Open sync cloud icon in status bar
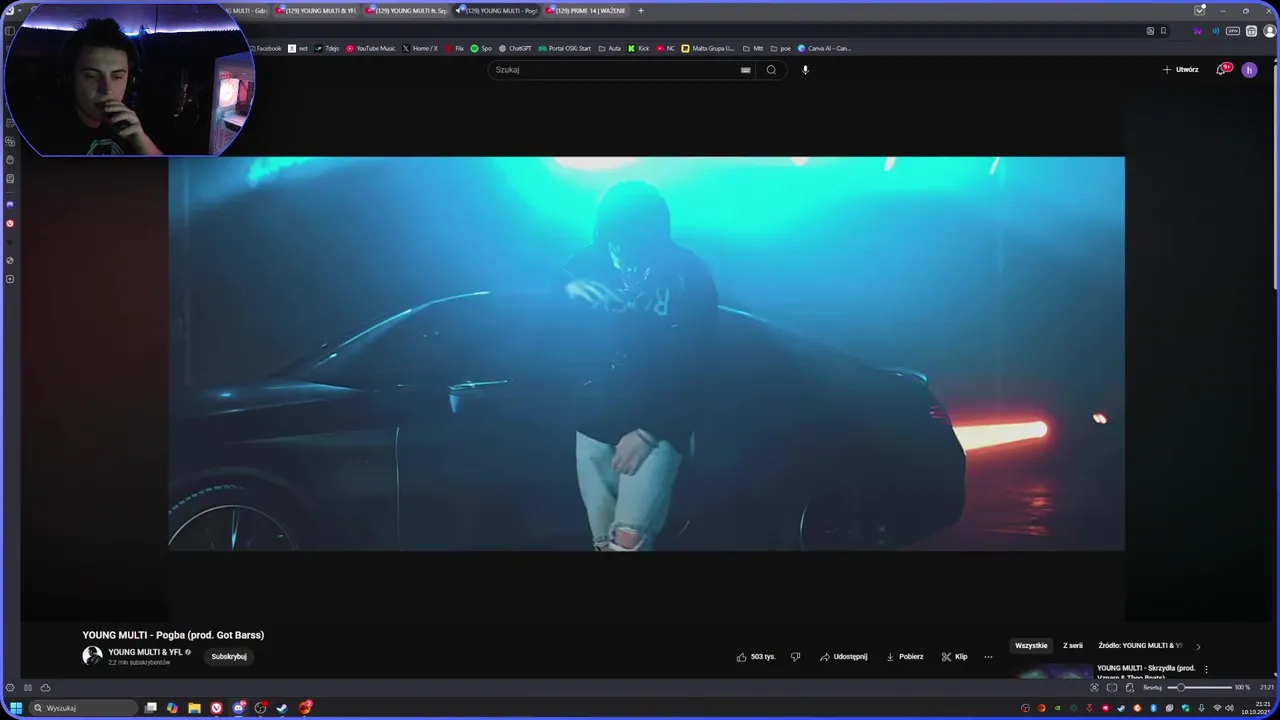Viewport: 1280px width, 720px height. pos(45,688)
